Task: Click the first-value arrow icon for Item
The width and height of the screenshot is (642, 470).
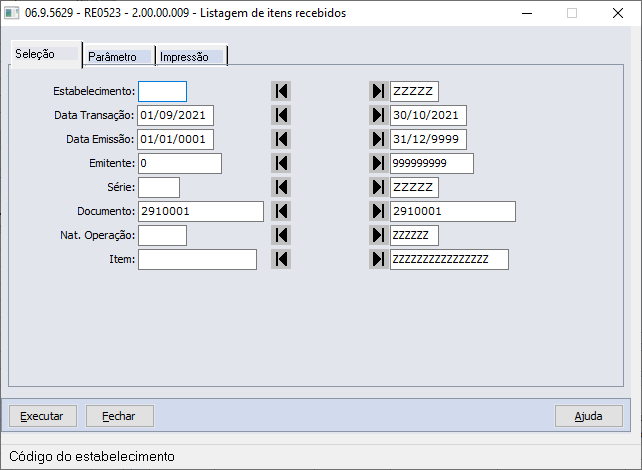Action: pyautogui.click(x=281, y=259)
